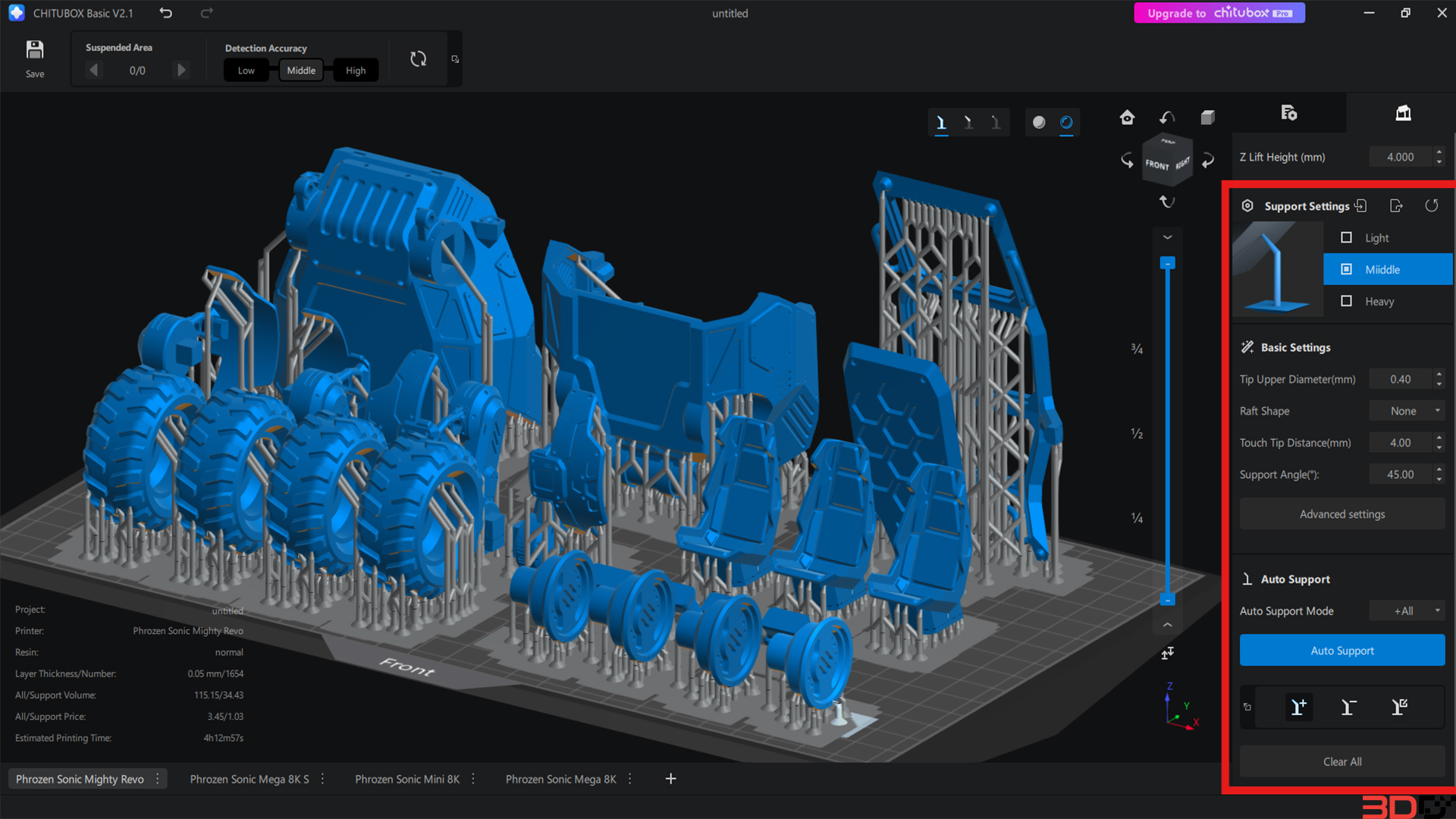Select the second support display mode icon

click(x=968, y=122)
